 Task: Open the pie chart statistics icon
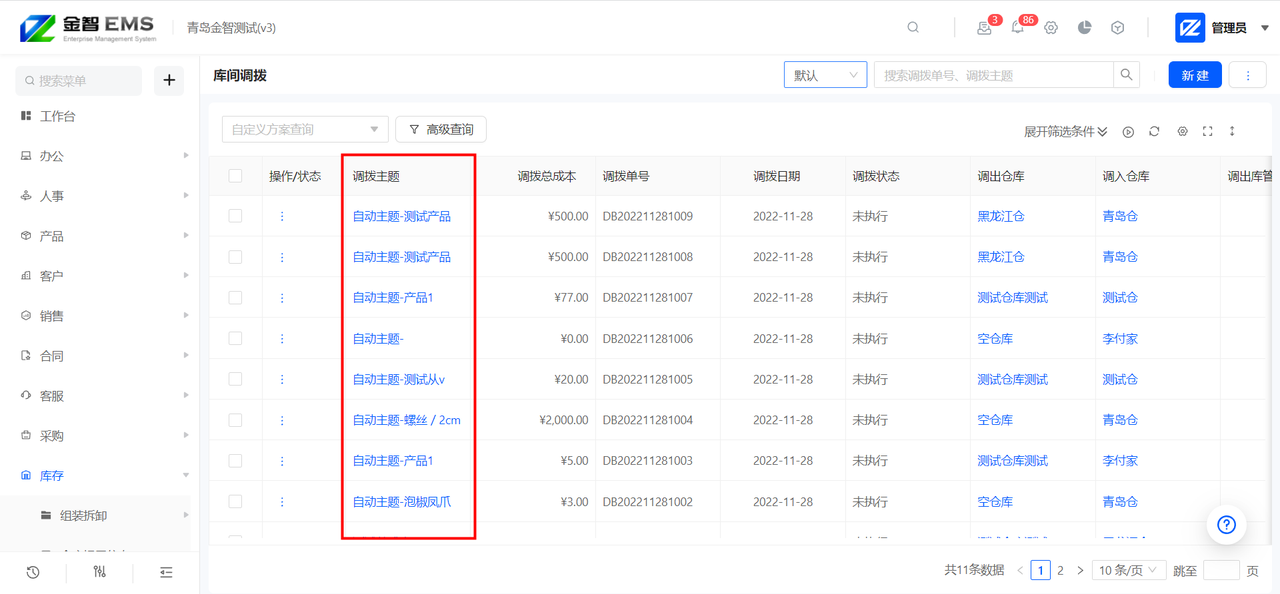1085,28
